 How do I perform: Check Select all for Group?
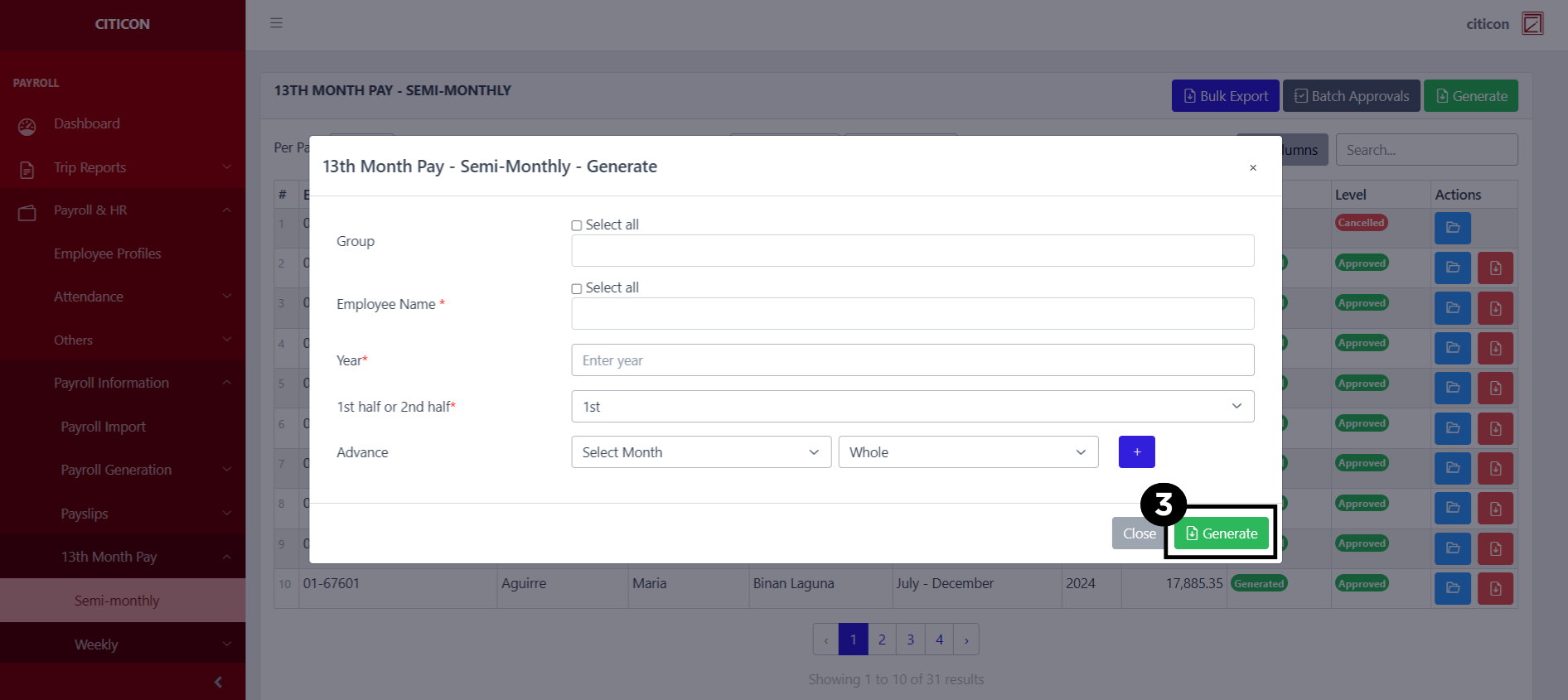pos(577,225)
